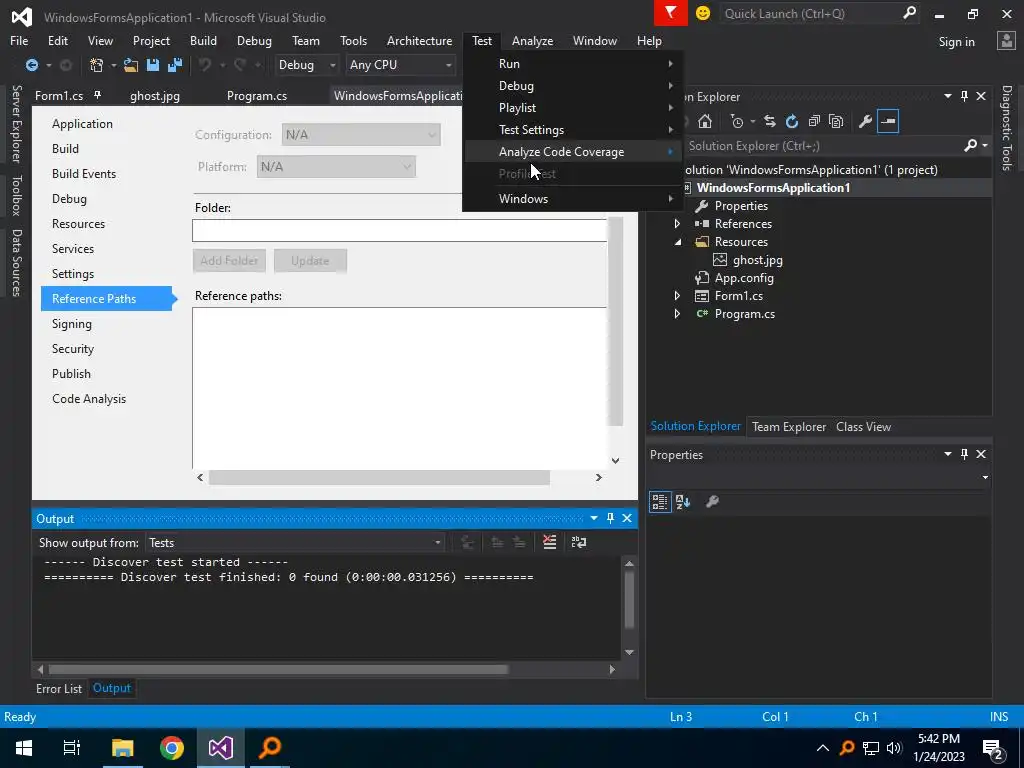This screenshot has height=768, width=1024.
Task: Open the Server Explorer side tab
Action: (16, 124)
